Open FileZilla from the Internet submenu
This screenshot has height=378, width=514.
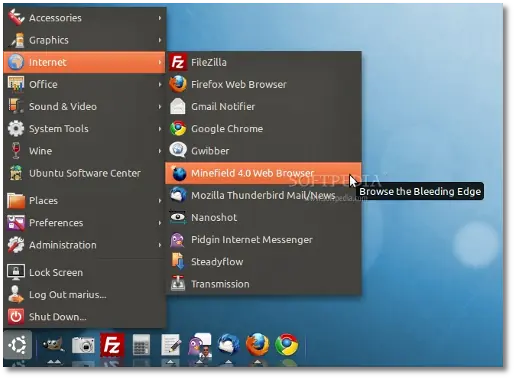tap(263, 62)
